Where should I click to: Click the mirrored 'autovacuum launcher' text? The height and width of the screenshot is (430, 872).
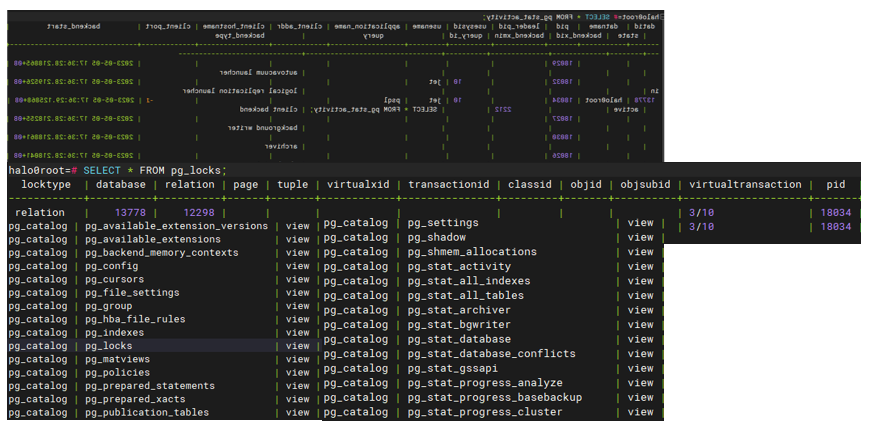click(x=259, y=72)
